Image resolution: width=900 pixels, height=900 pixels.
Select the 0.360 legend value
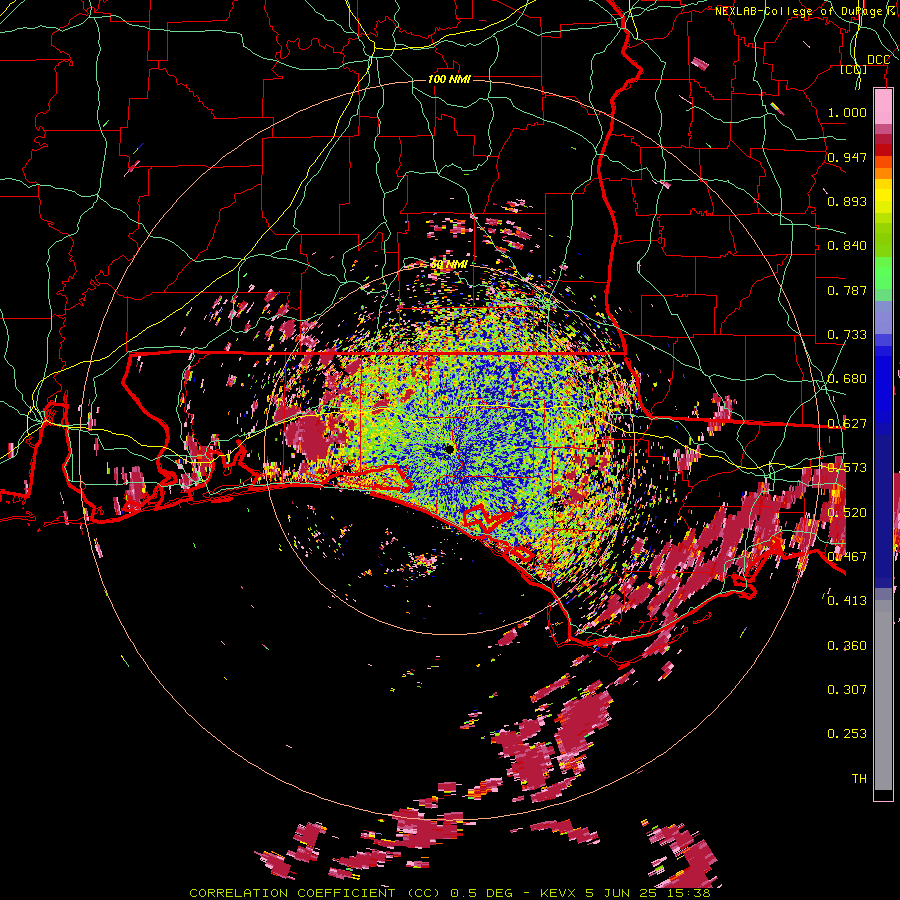coord(847,646)
